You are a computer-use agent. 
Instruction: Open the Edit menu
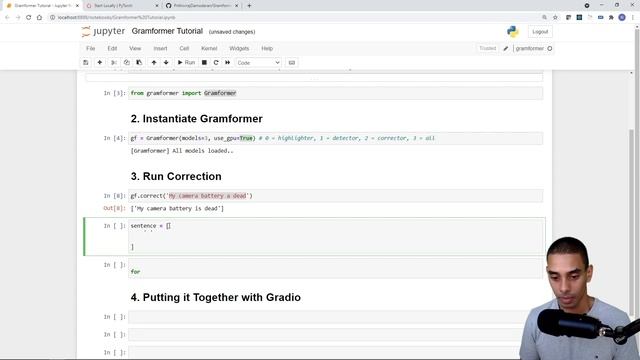112,48
